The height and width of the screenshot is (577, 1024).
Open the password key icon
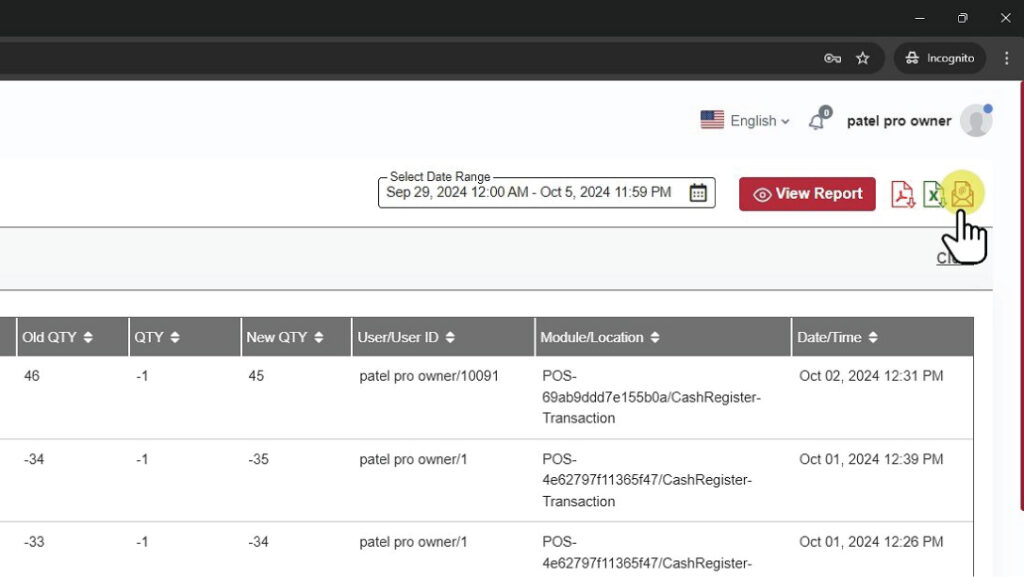832,58
